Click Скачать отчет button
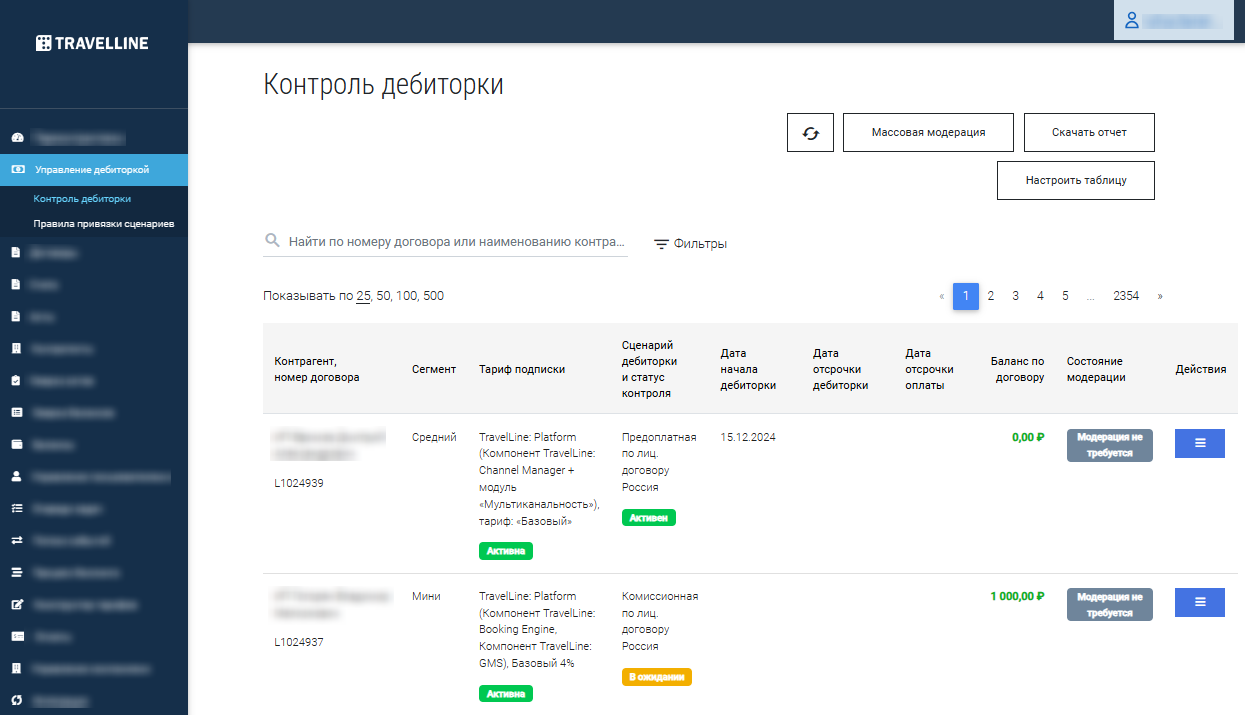The width and height of the screenshot is (1245, 715). pos(1089,132)
